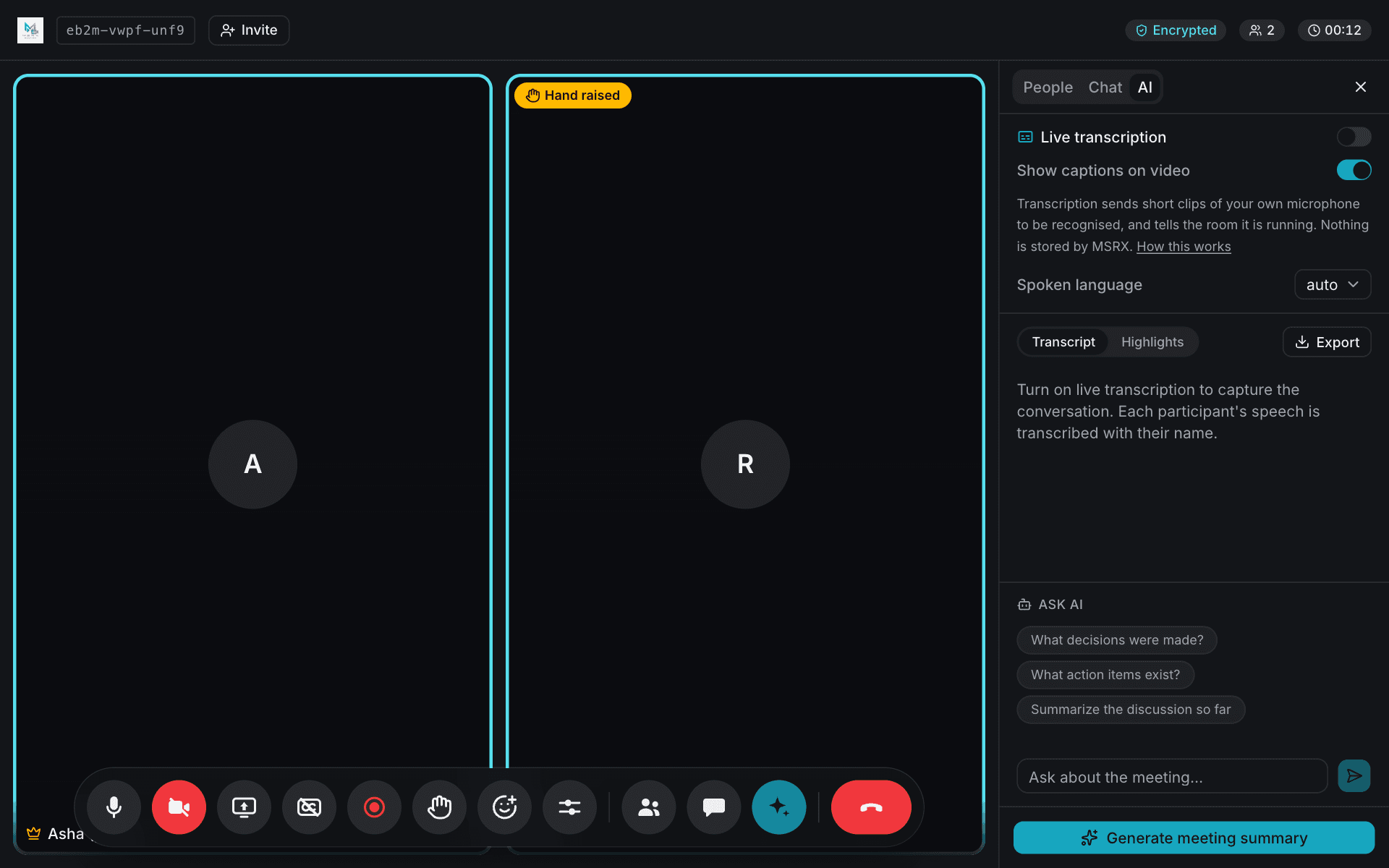Viewport: 1389px width, 868px height.
Task: Click the Asha name label
Action: point(66,834)
